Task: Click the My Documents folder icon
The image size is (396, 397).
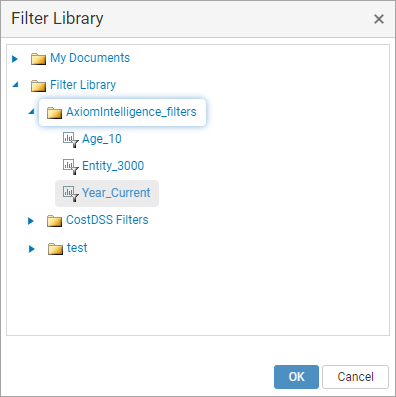Action: point(38,59)
